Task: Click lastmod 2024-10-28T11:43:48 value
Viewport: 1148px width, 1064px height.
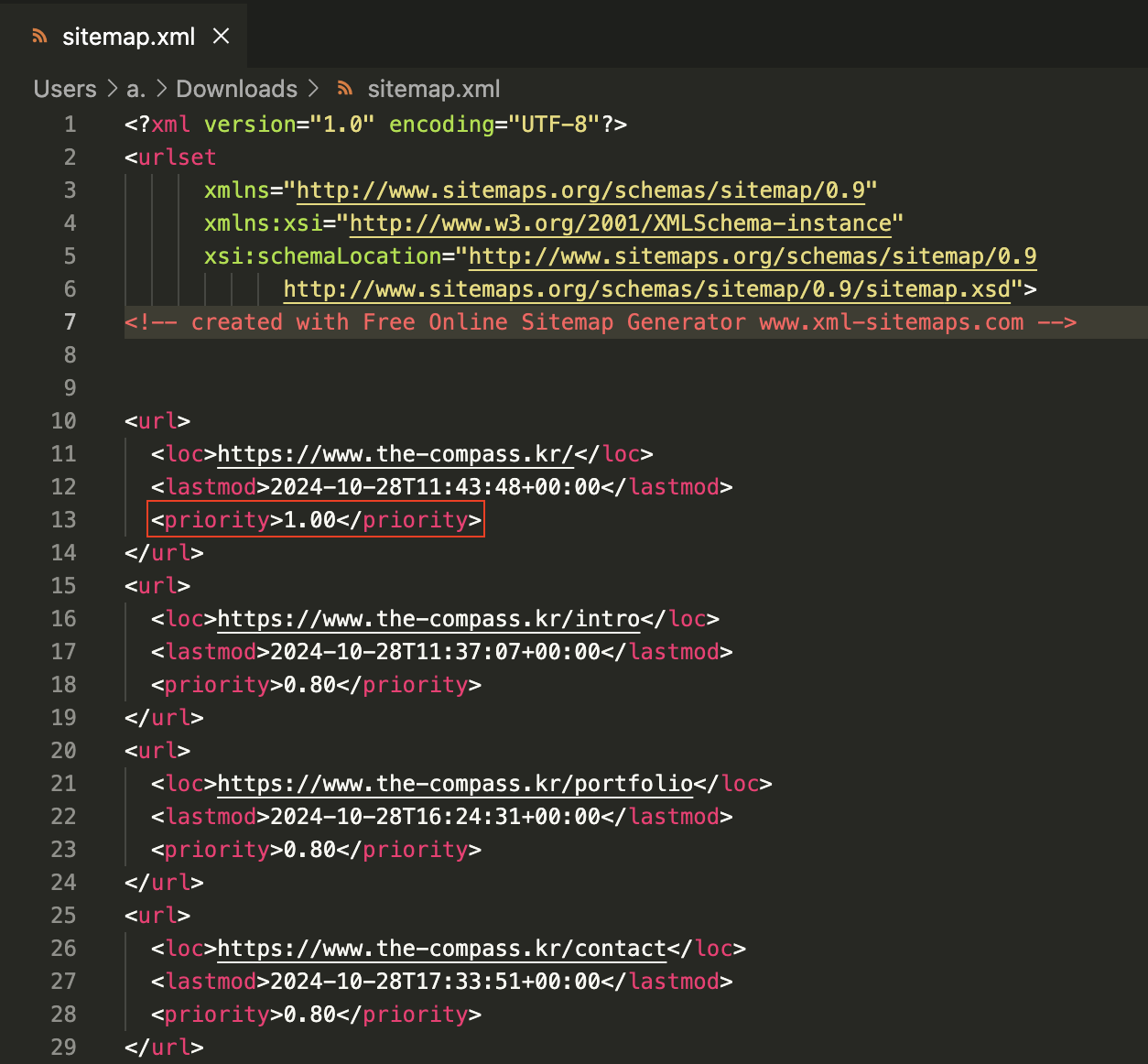Action: tap(435, 487)
